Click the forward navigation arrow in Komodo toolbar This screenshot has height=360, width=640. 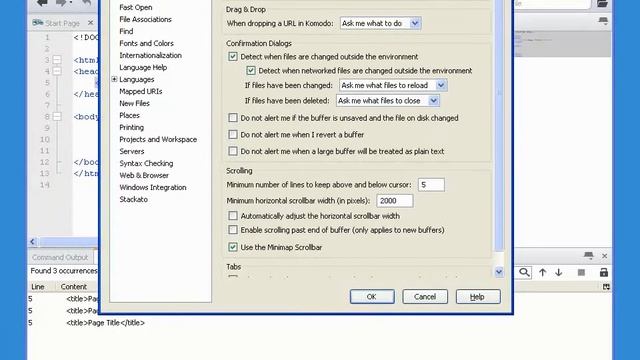pos(61,3)
